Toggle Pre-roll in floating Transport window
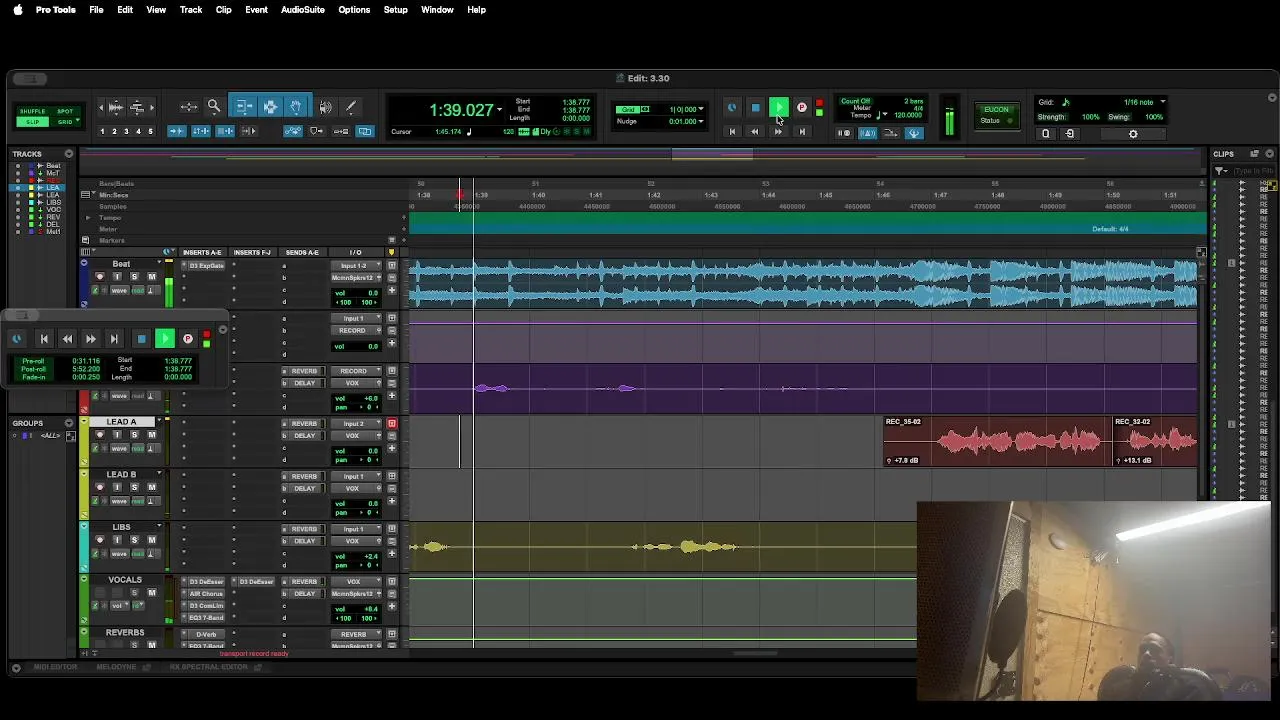 tap(33, 361)
